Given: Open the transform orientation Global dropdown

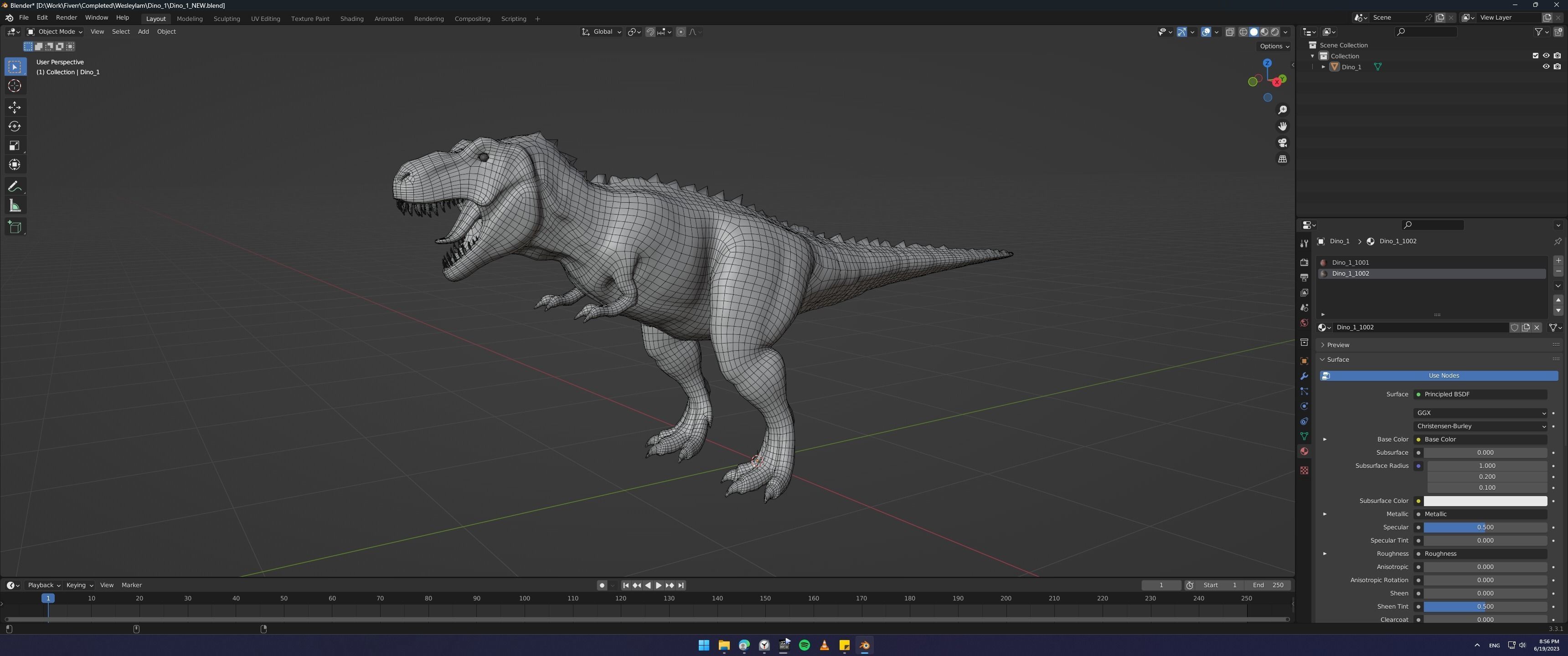Looking at the screenshot, I should click(601, 31).
